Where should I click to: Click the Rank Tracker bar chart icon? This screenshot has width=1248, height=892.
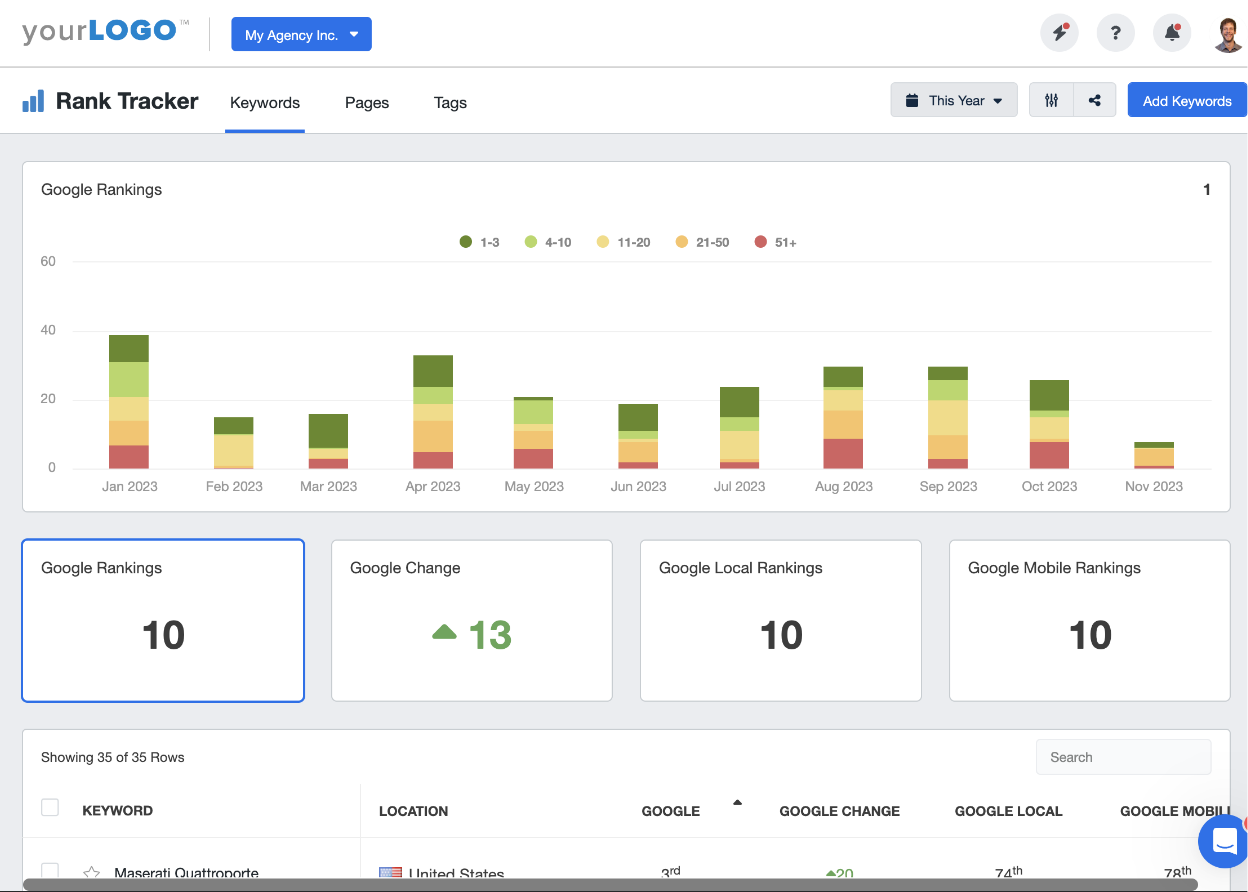click(x=33, y=100)
